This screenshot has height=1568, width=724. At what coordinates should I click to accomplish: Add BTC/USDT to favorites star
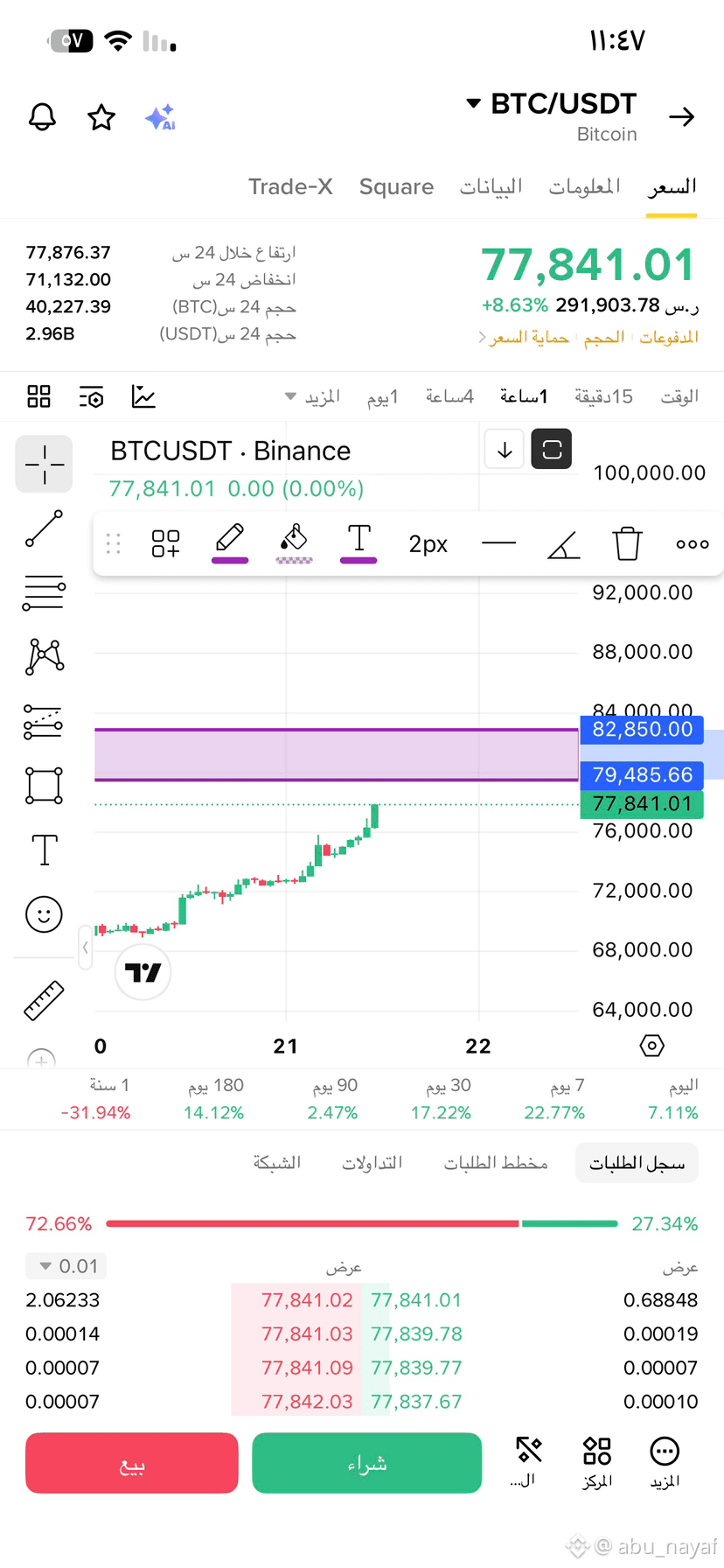point(101,116)
